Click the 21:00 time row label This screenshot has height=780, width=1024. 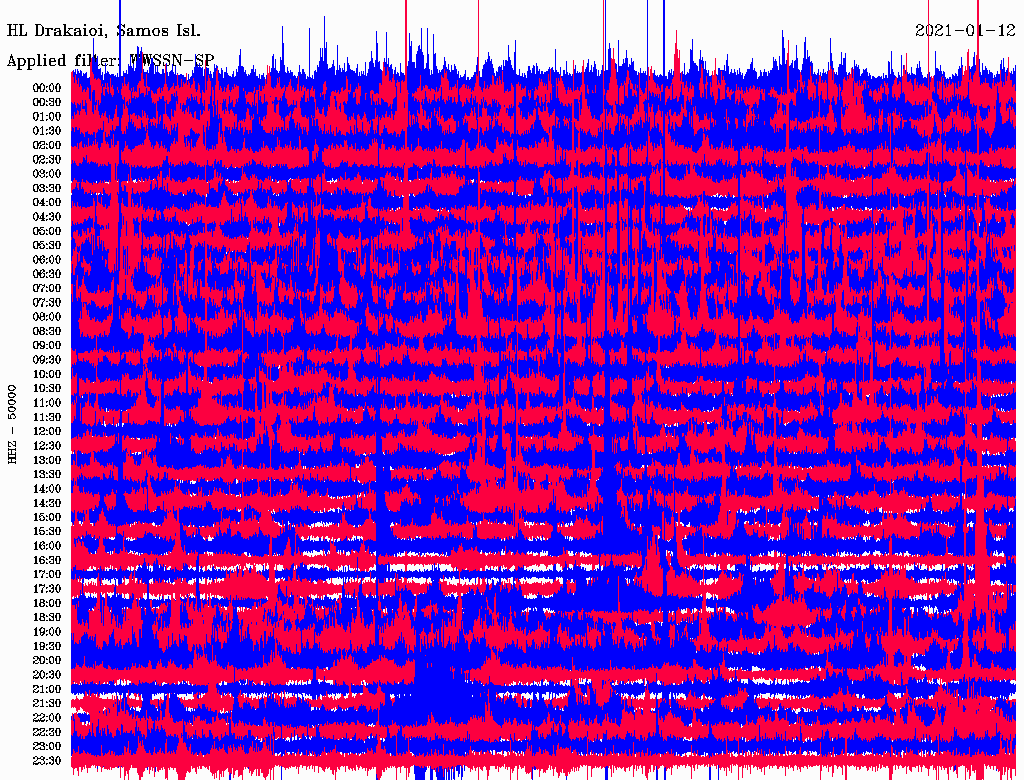47,689
